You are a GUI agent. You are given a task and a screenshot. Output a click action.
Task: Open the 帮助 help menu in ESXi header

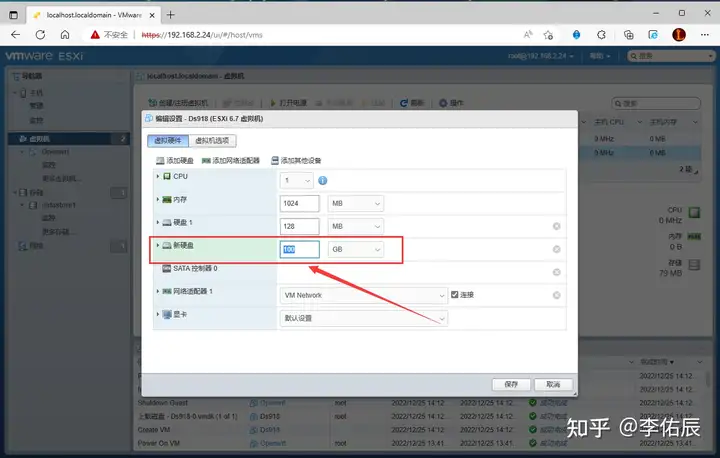coord(600,56)
